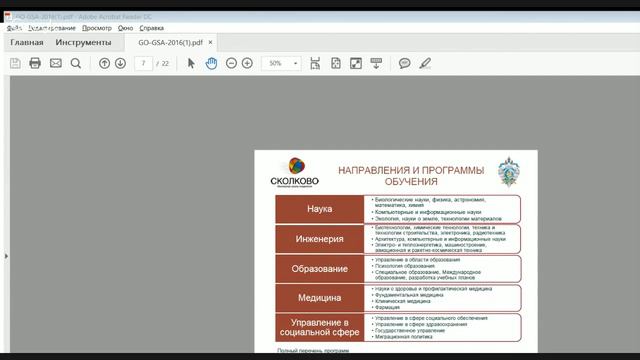Click the Инженерия heading in the slide
This screenshot has height=360, width=640.
click(x=320, y=239)
